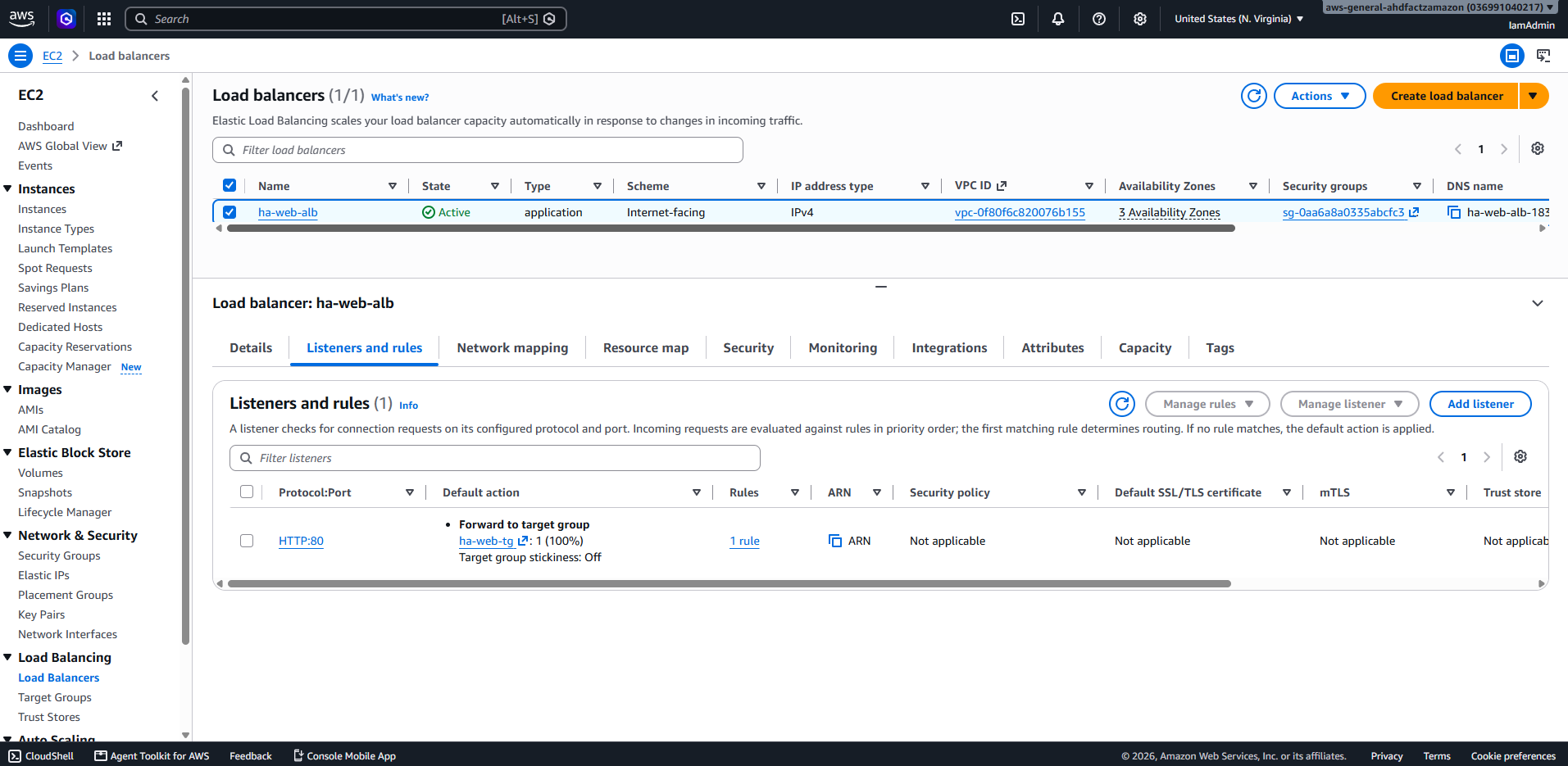
Task: Open Target Groups in the sidebar
Action: pyautogui.click(x=55, y=697)
